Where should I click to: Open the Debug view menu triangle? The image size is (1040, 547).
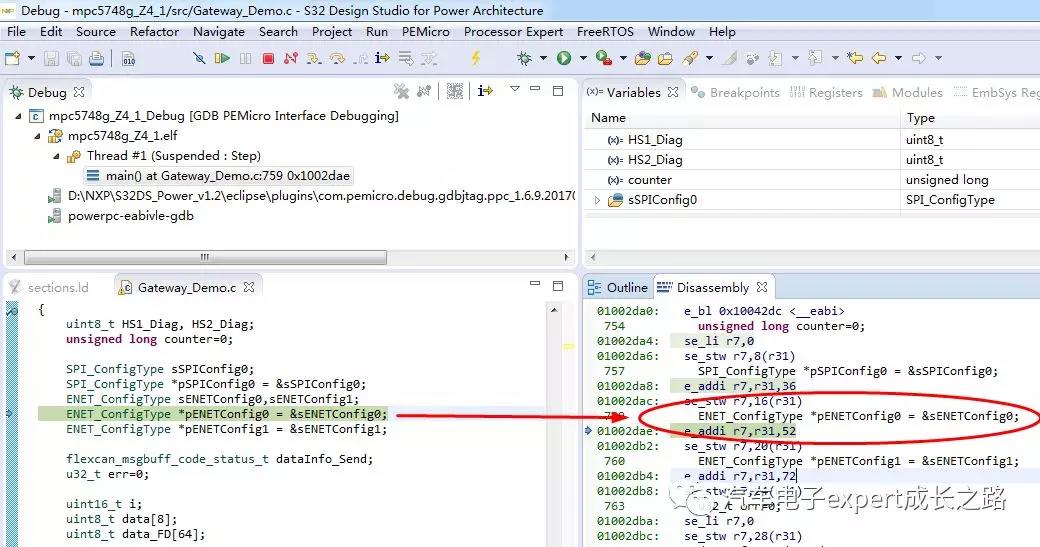[515, 90]
